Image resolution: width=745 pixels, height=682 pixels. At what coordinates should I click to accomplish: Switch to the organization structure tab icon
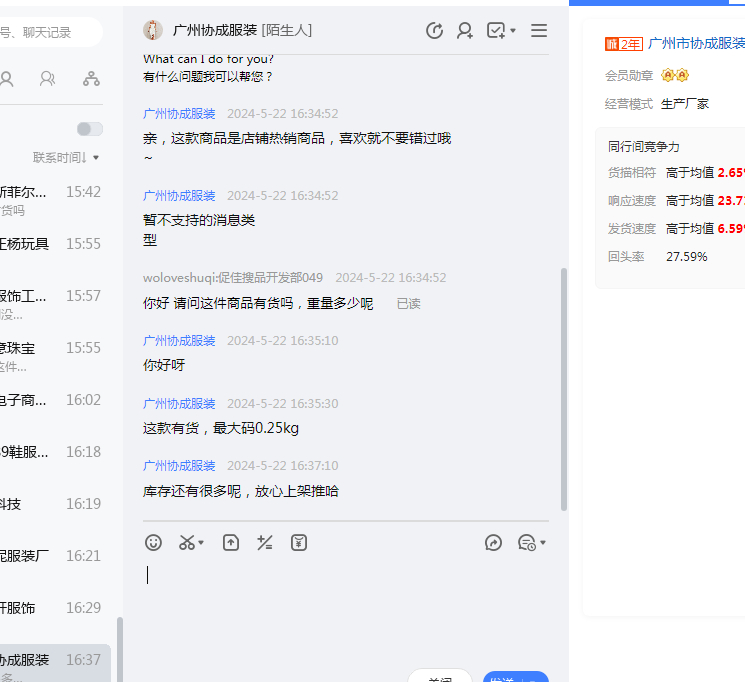coord(91,78)
